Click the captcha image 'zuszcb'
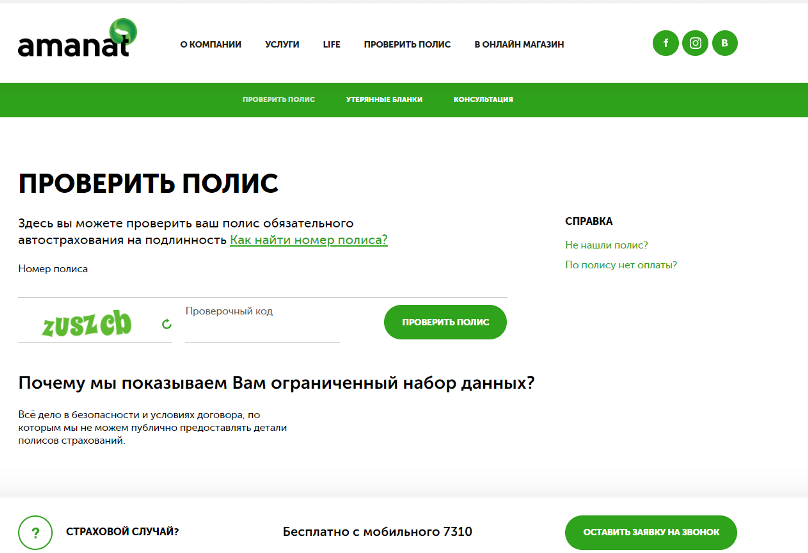Viewport: 808px width, 553px height. coord(87,323)
